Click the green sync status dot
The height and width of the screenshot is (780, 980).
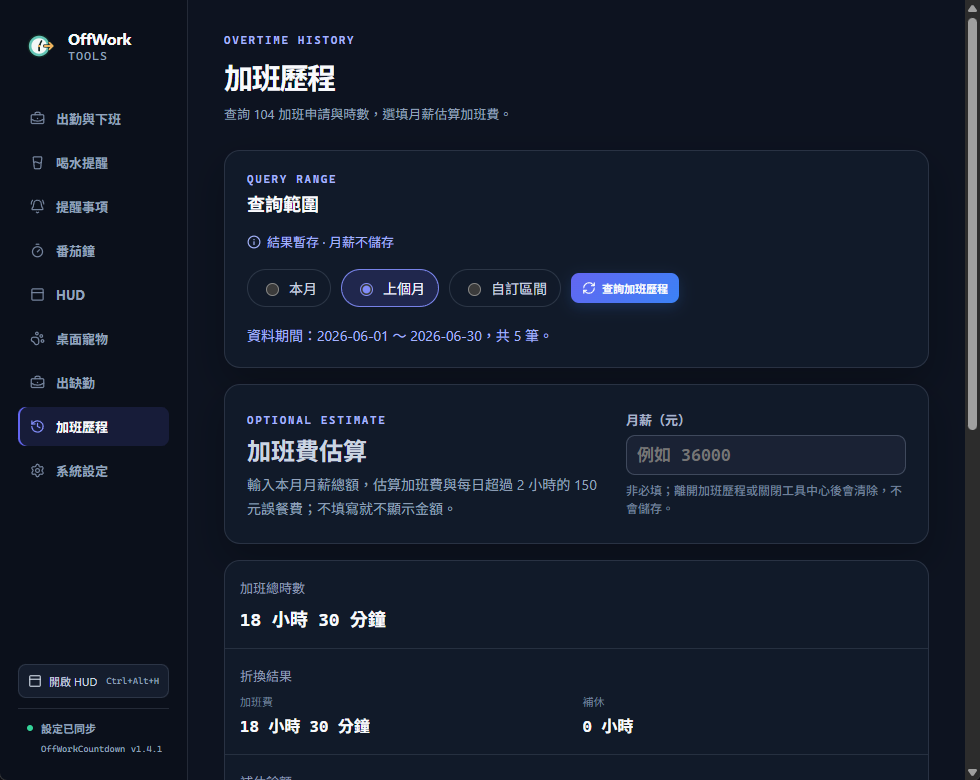click(x=30, y=728)
